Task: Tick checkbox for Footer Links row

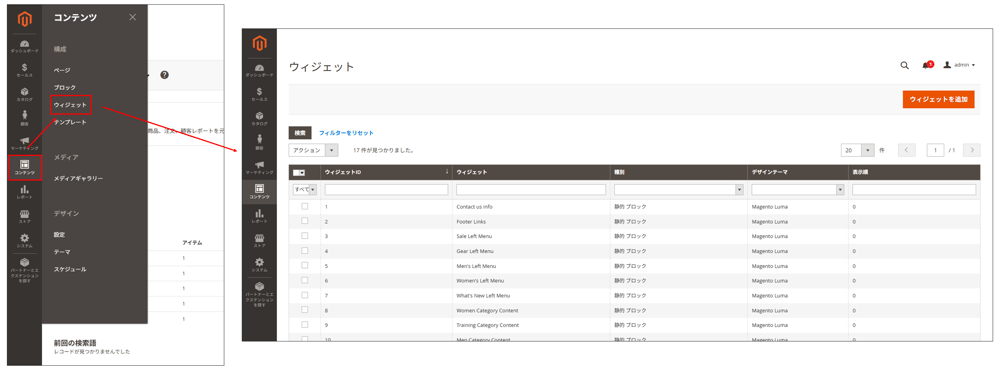Action: 305,221
